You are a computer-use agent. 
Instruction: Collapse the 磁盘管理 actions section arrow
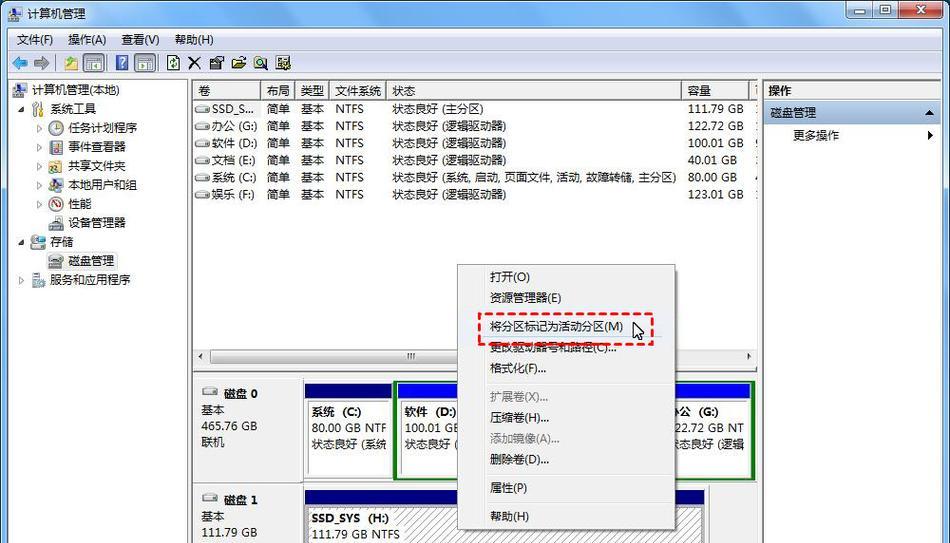pyautogui.click(x=929, y=113)
